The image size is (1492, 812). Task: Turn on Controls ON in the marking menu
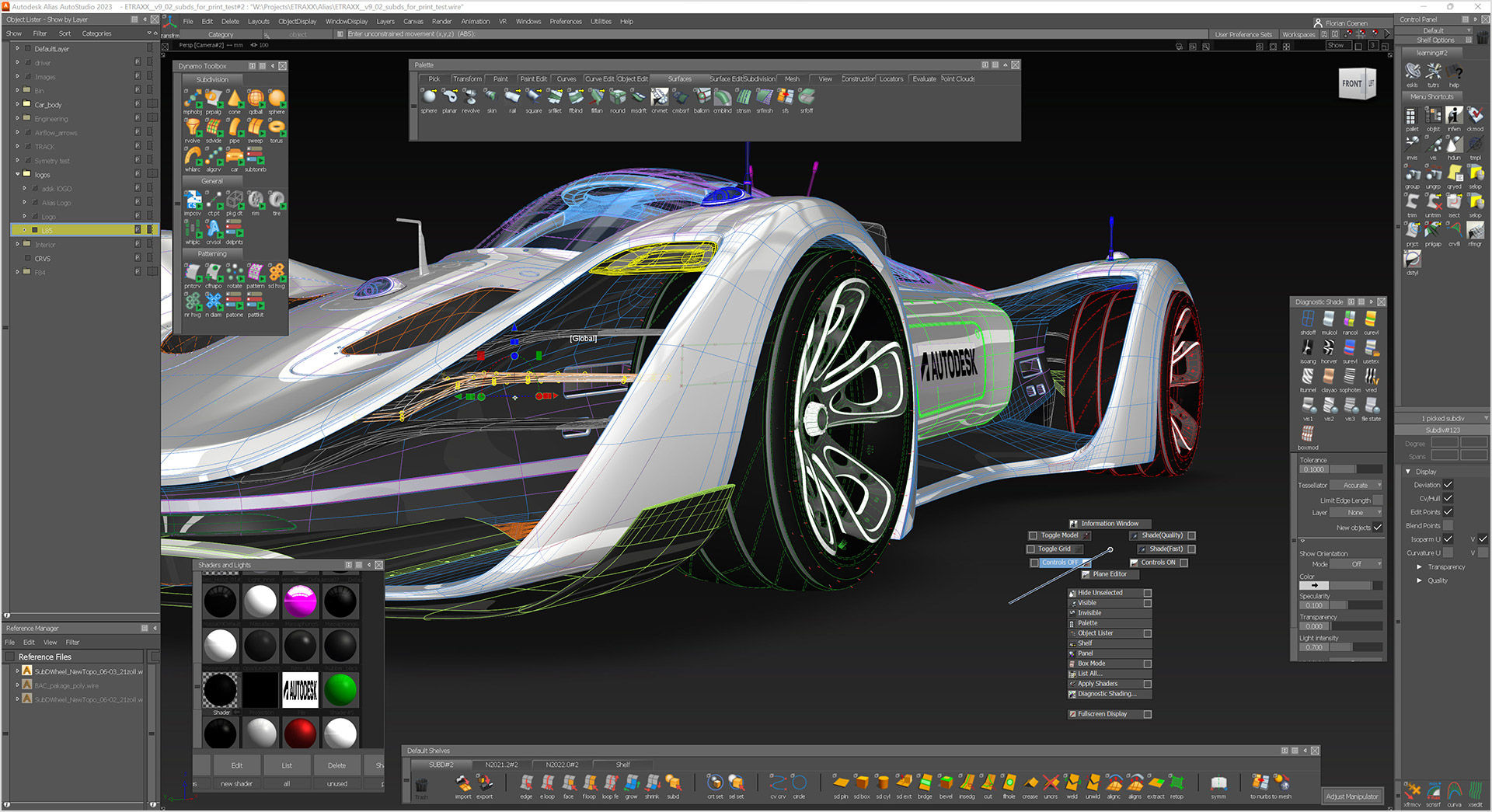[x=1159, y=562]
